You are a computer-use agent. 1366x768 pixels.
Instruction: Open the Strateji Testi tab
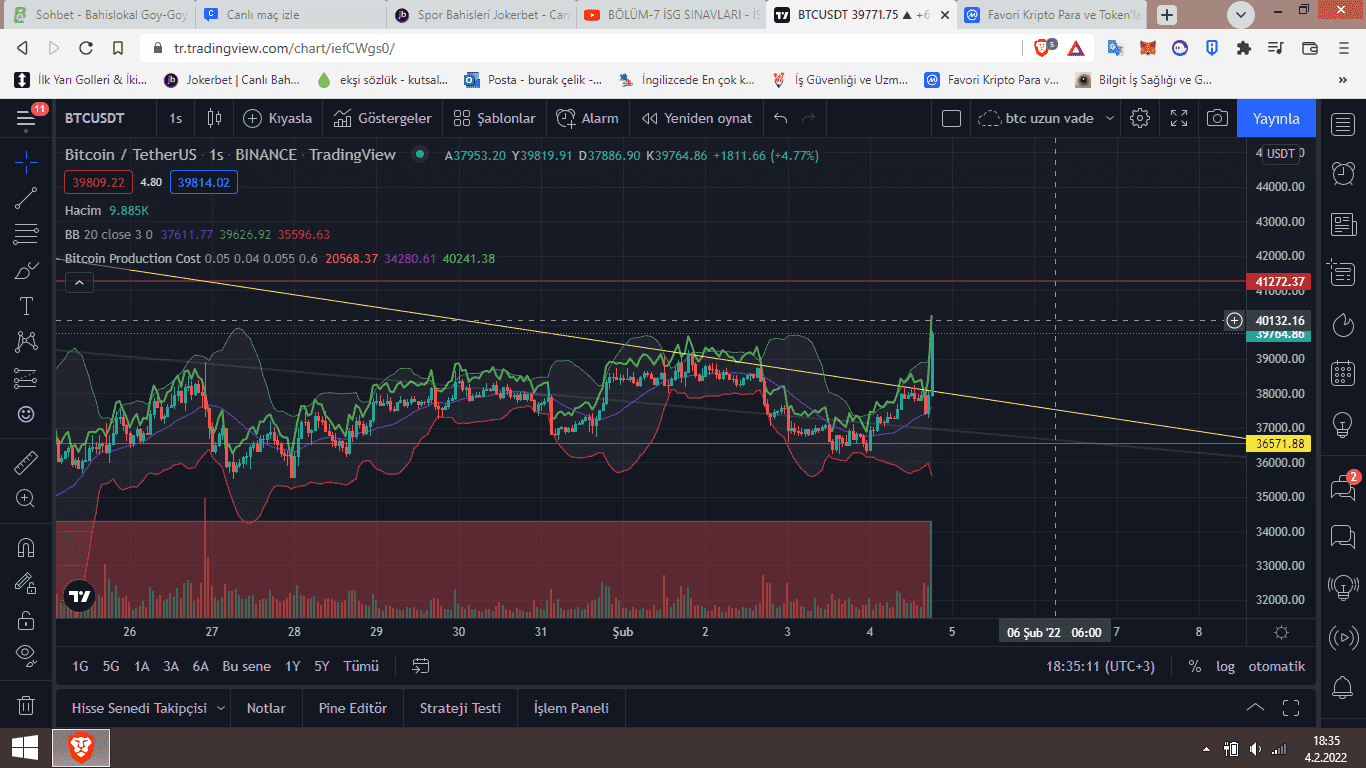[460, 708]
